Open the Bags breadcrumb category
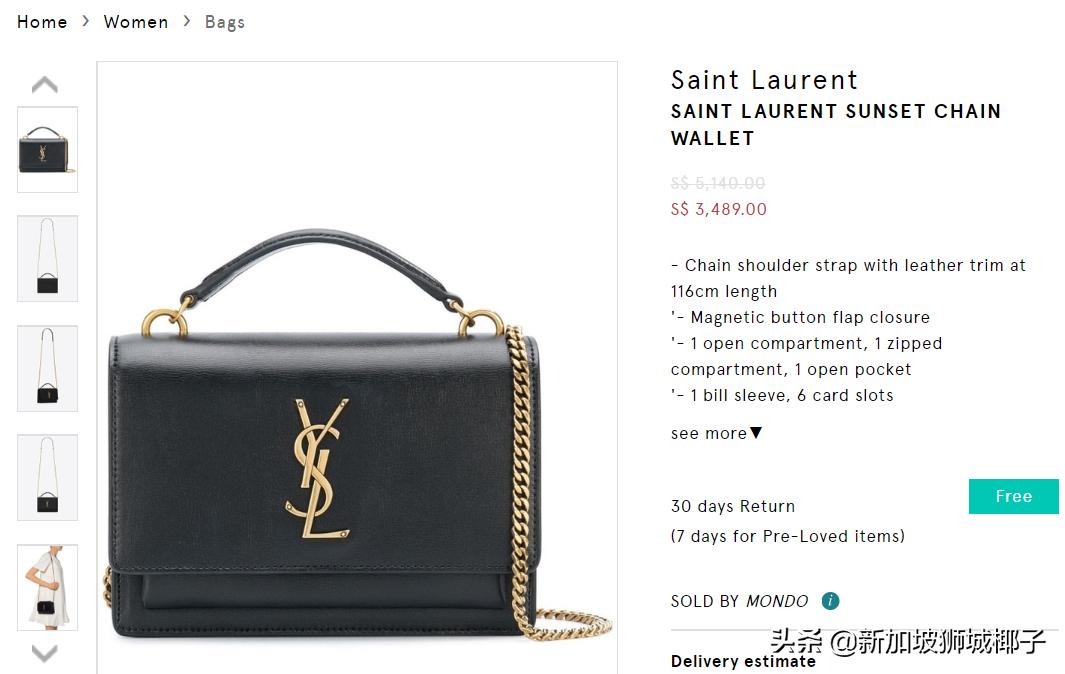This screenshot has height=674, width=1065. (x=225, y=22)
